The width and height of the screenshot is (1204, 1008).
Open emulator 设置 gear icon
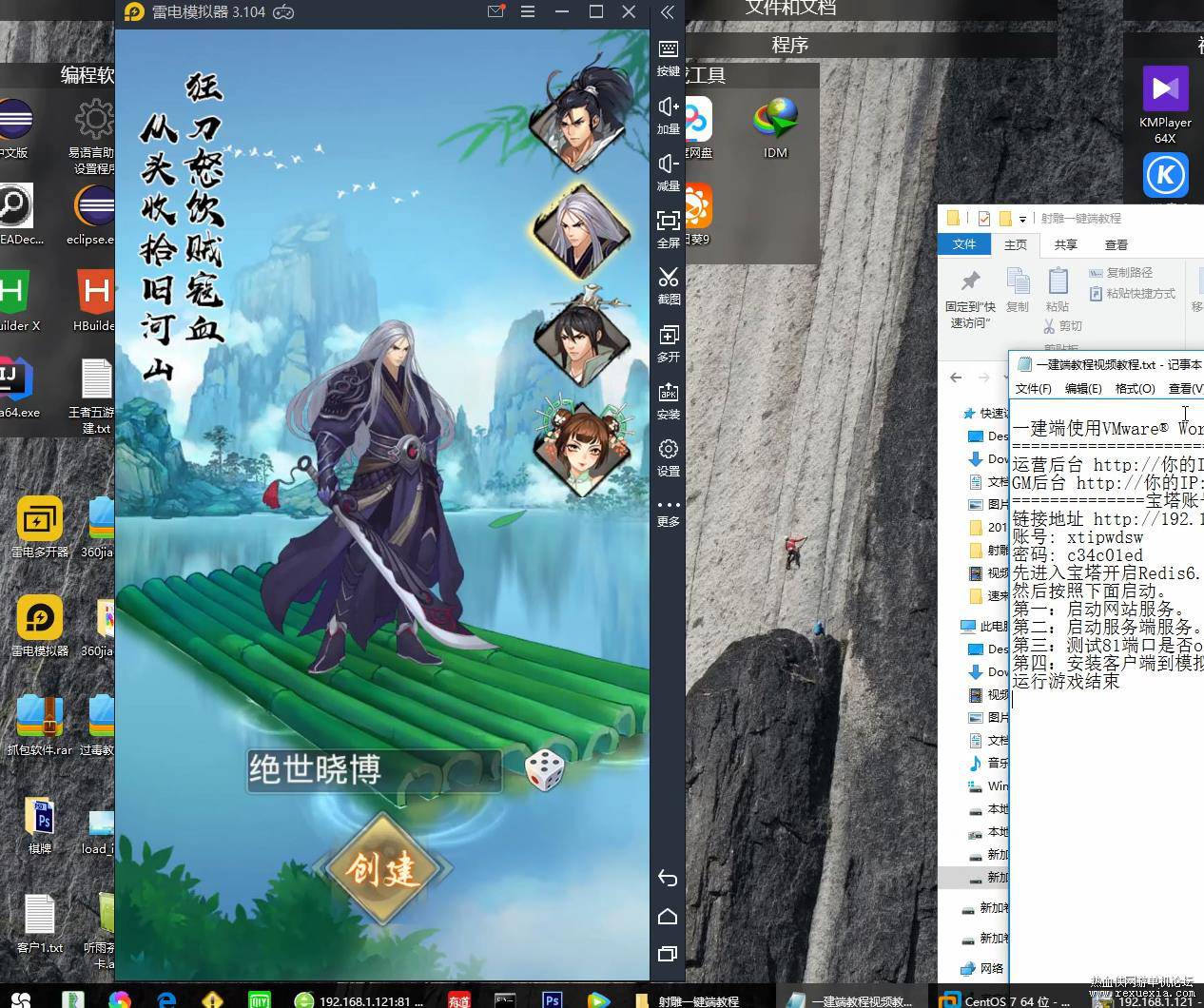coord(668,457)
